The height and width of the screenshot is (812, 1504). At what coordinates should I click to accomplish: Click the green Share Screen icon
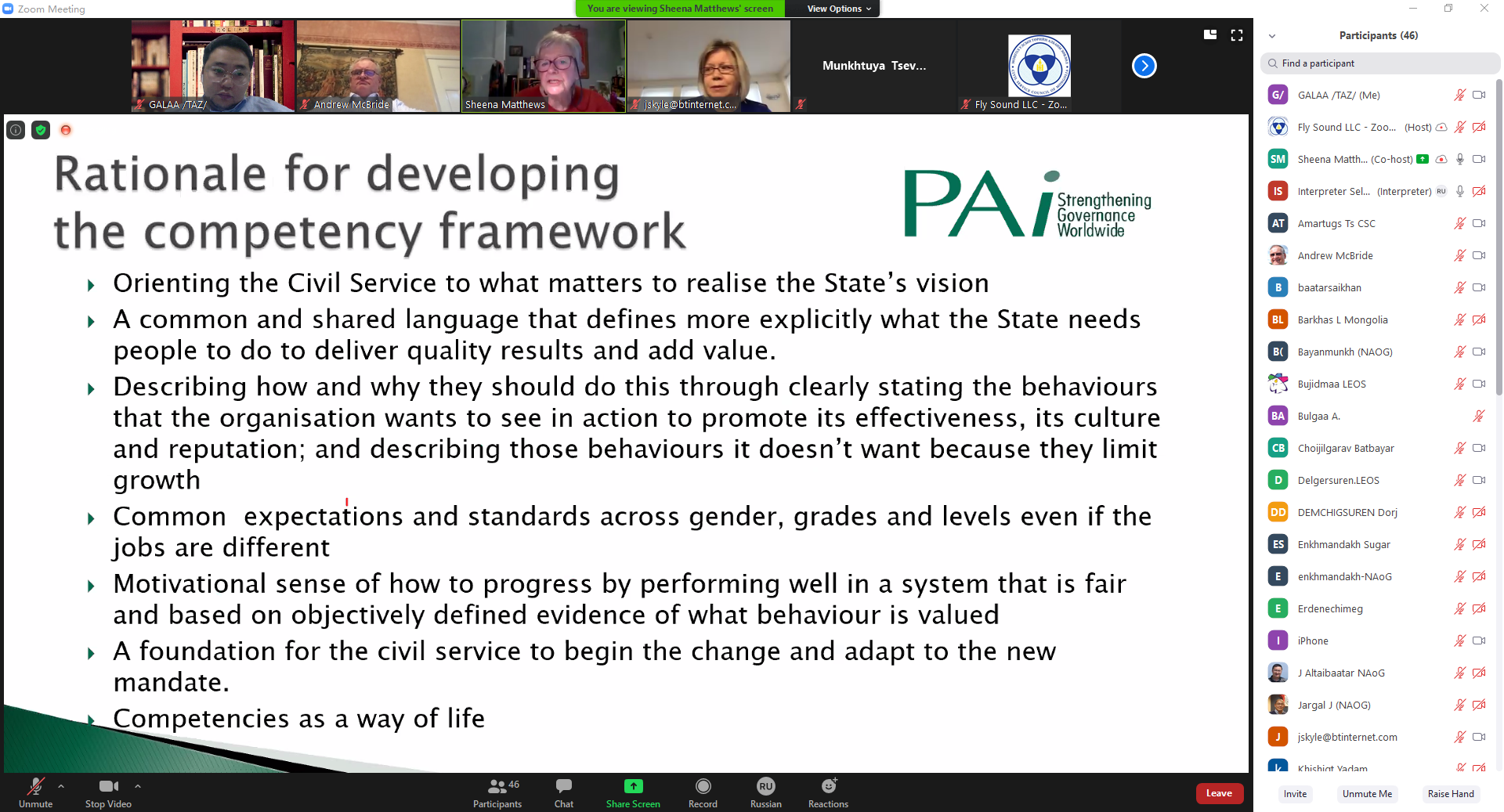pyautogui.click(x=633, y=785)
